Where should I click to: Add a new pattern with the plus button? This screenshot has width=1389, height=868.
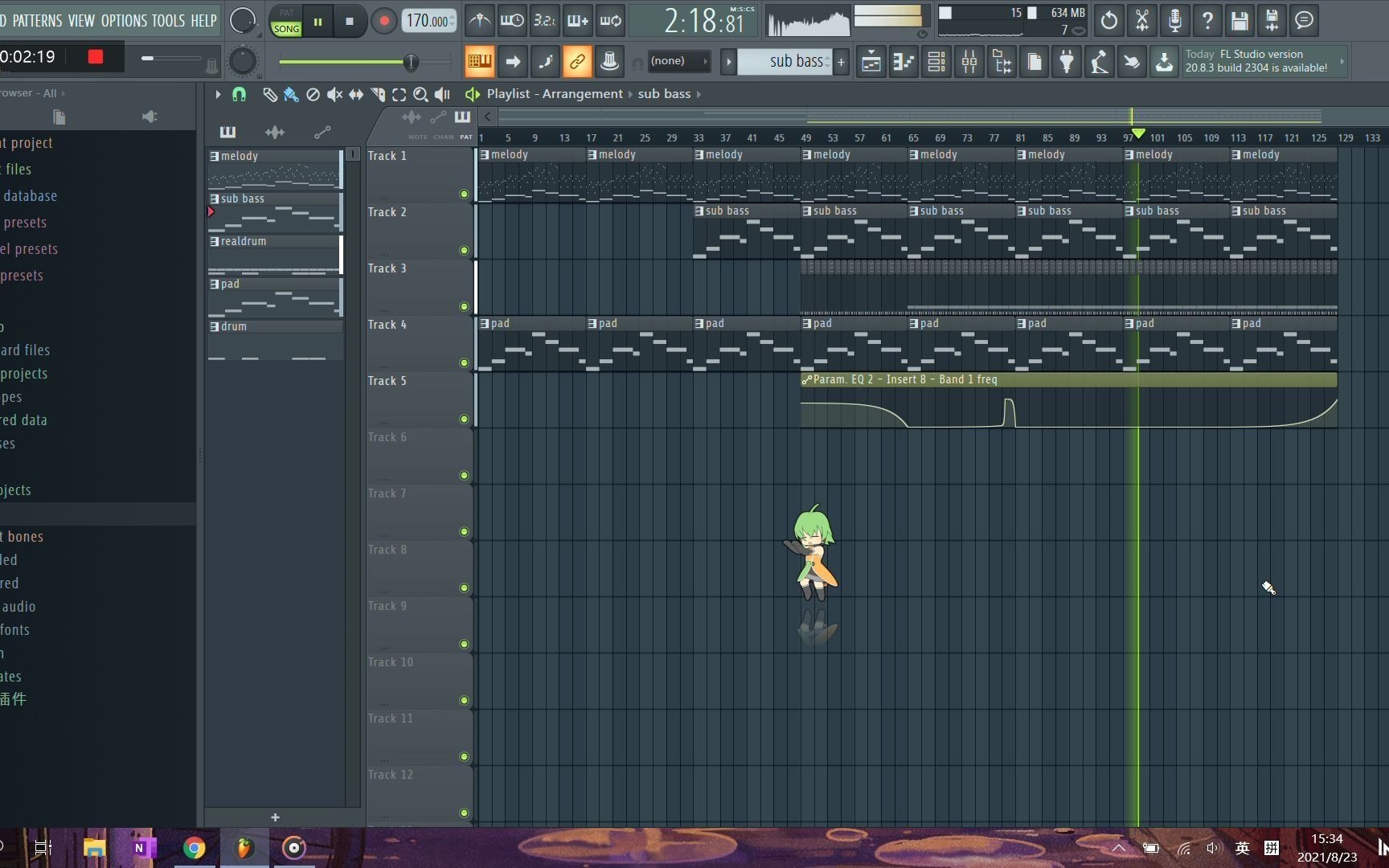point(841,61)
